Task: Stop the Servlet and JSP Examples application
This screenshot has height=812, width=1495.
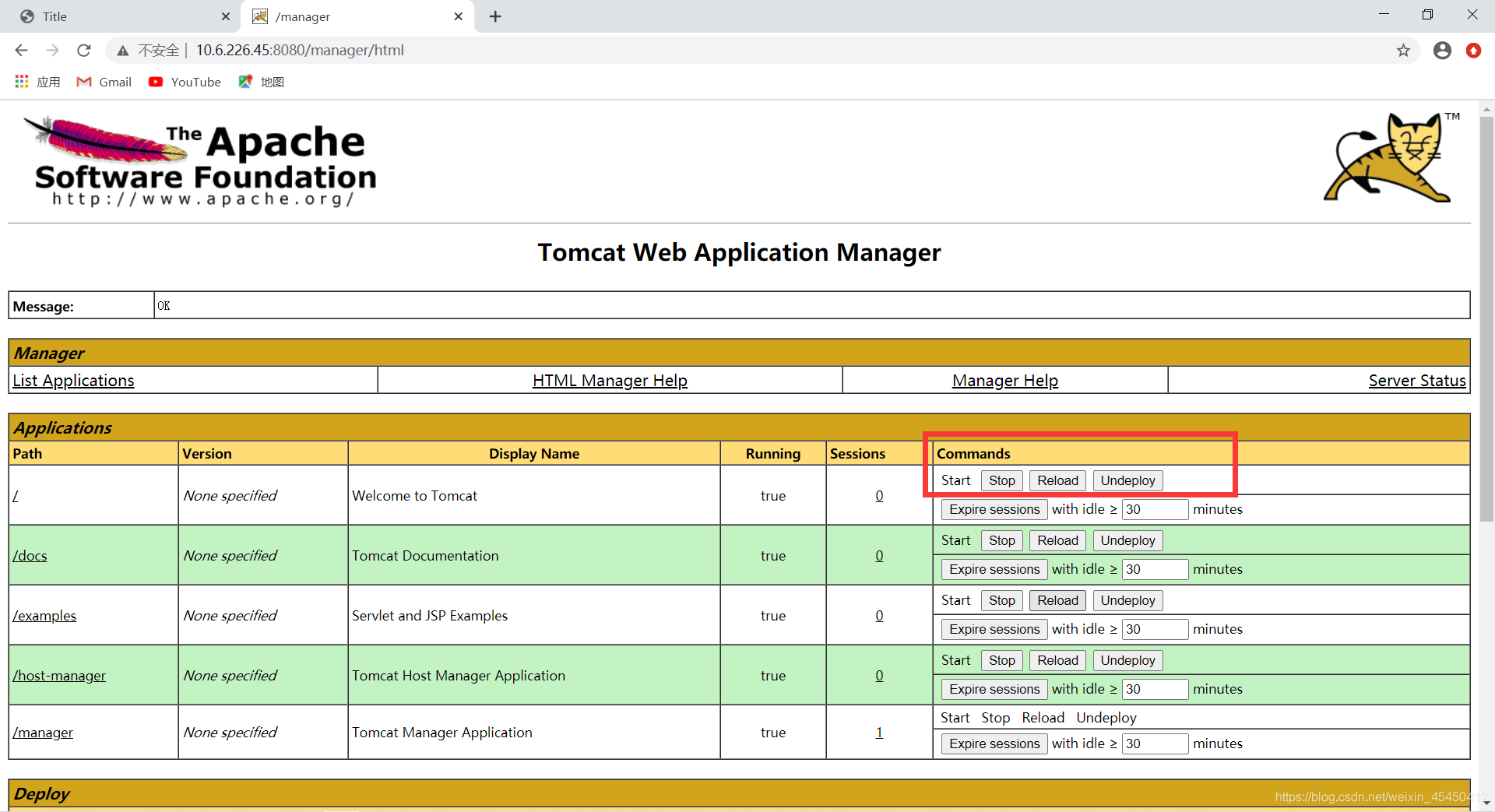Action: tap(1001, 601)
